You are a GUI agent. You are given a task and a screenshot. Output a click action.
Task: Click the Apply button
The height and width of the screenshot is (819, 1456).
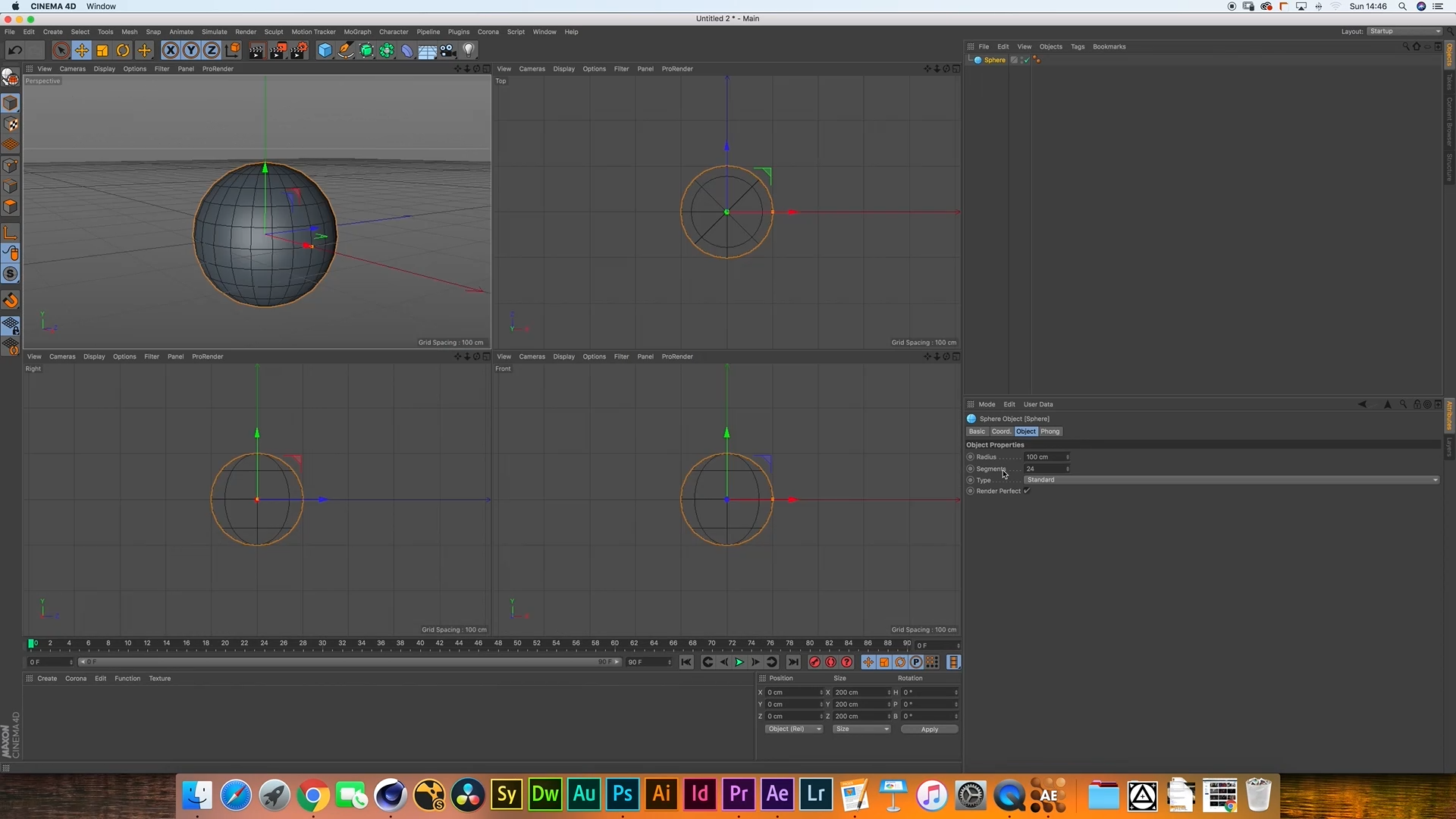(929, 730)
